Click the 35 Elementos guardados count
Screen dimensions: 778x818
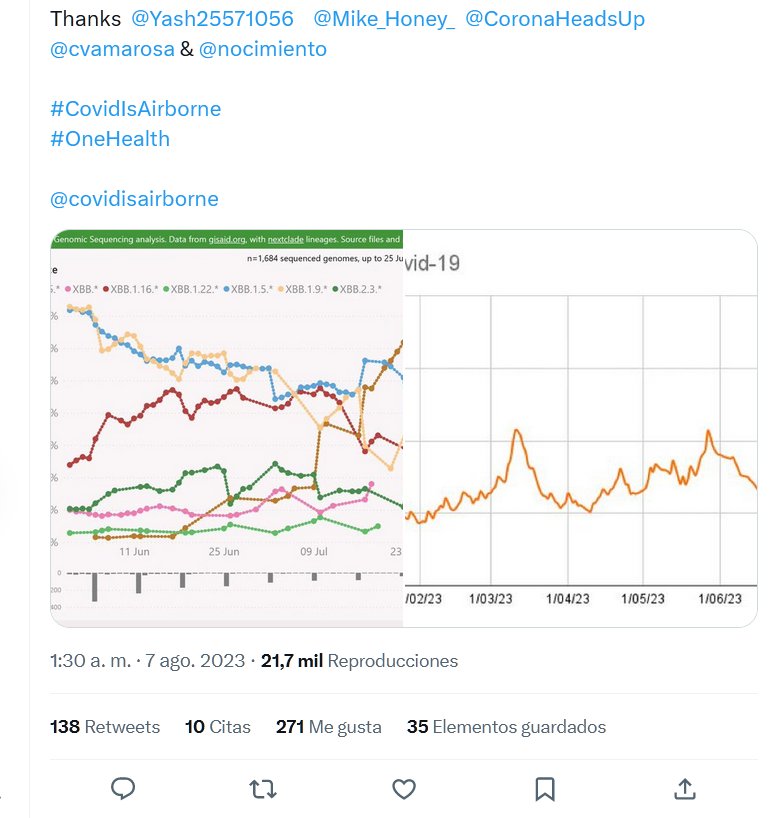point(506,727)
